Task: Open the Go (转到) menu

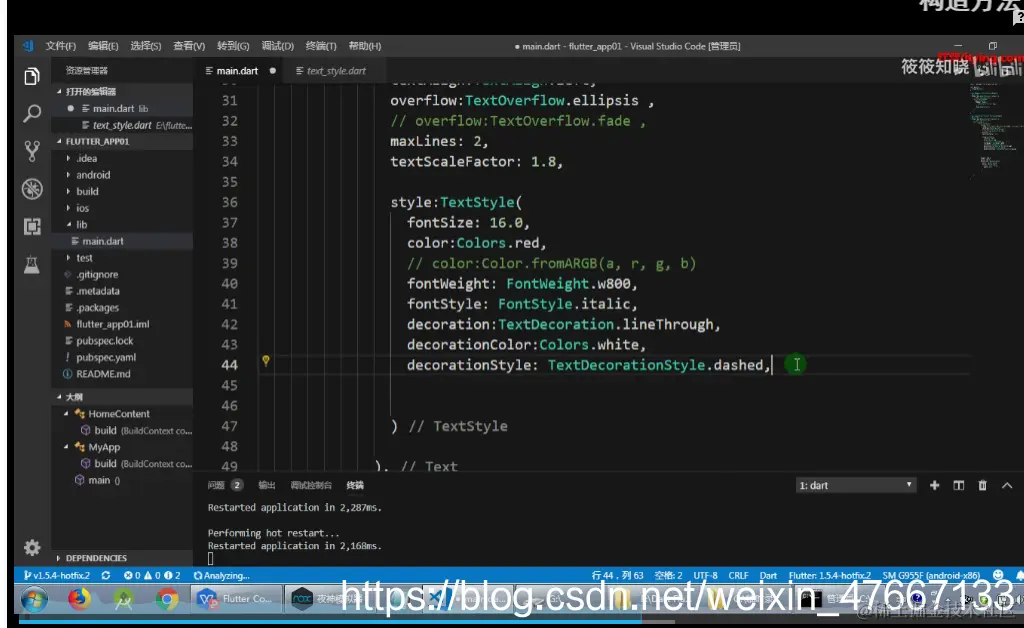Action: 233,46
